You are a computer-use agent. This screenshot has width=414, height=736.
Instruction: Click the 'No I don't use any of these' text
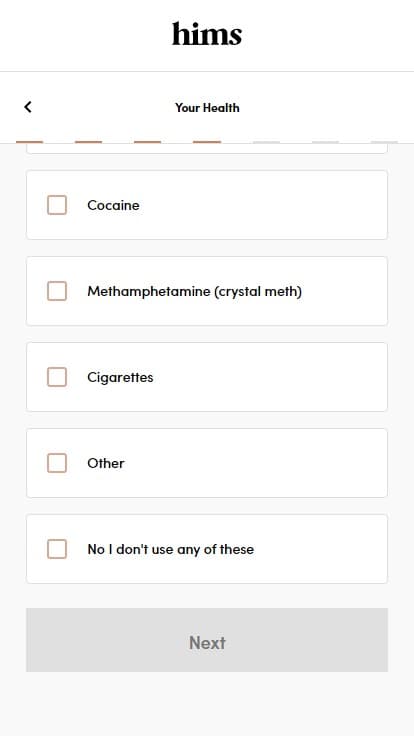click(170, 549)
